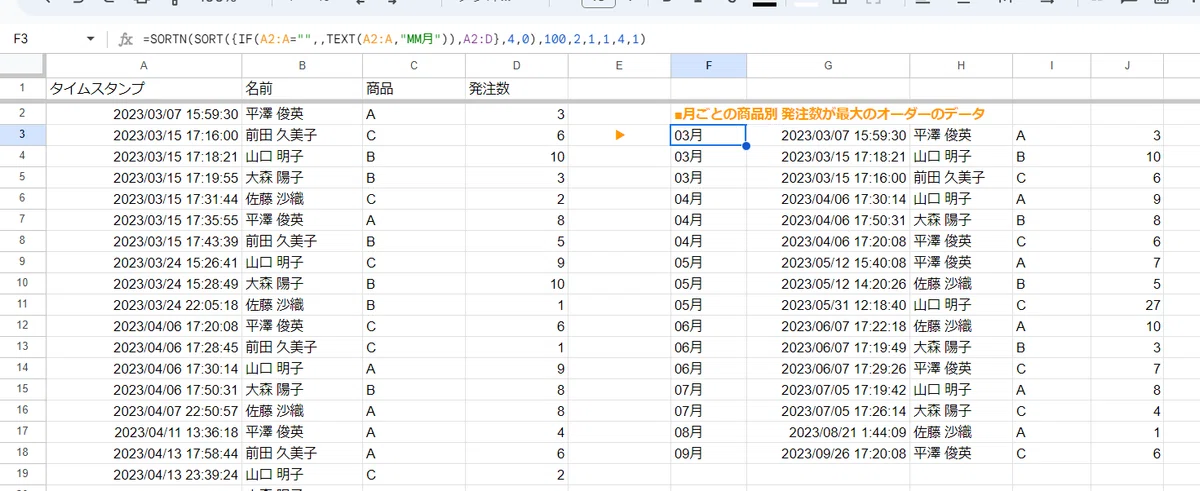Click timestamp 2023/04/13 17:58:44 in column A
Image resolution: width=1200 pixels, height=491 pixels.
(175, 452)
